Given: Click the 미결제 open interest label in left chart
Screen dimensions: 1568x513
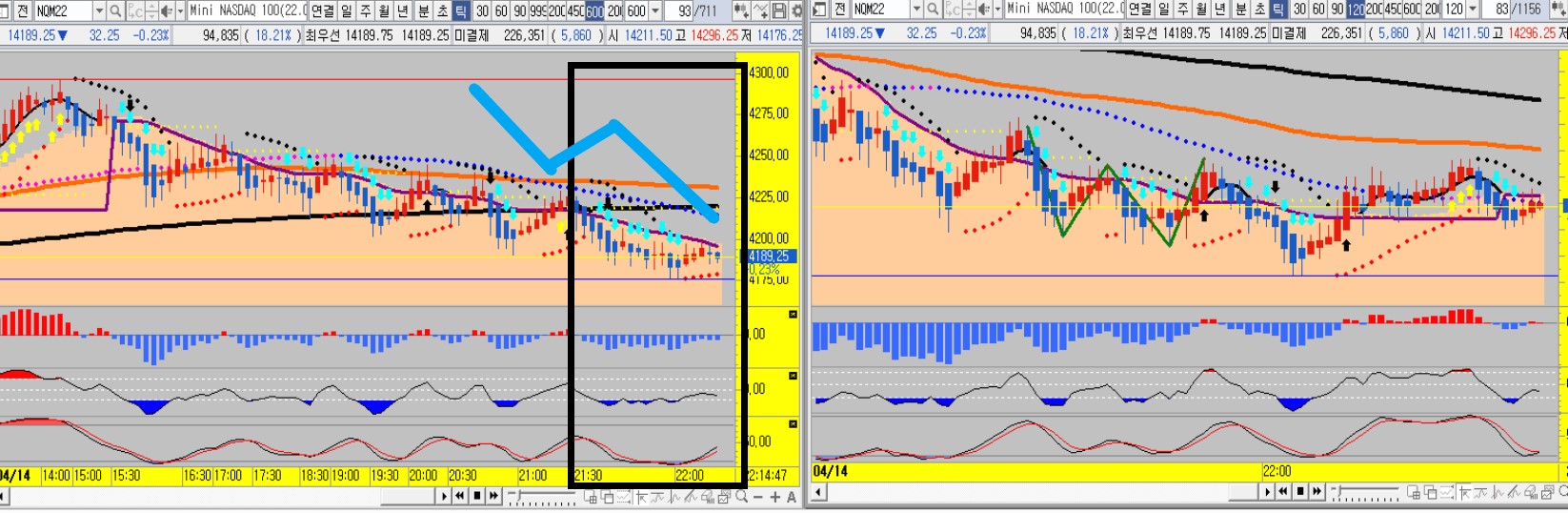Looking at the screenshot, I should point(472,33).
